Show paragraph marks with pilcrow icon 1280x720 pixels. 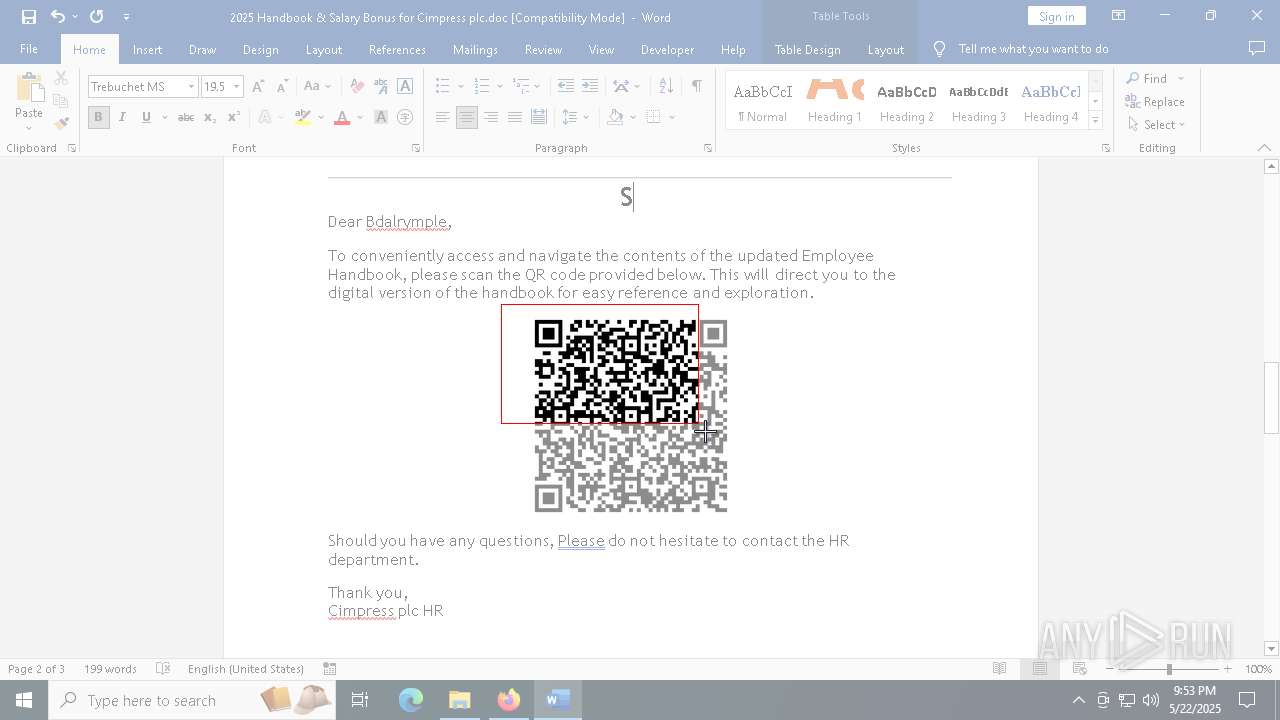[x=696, y=87]
